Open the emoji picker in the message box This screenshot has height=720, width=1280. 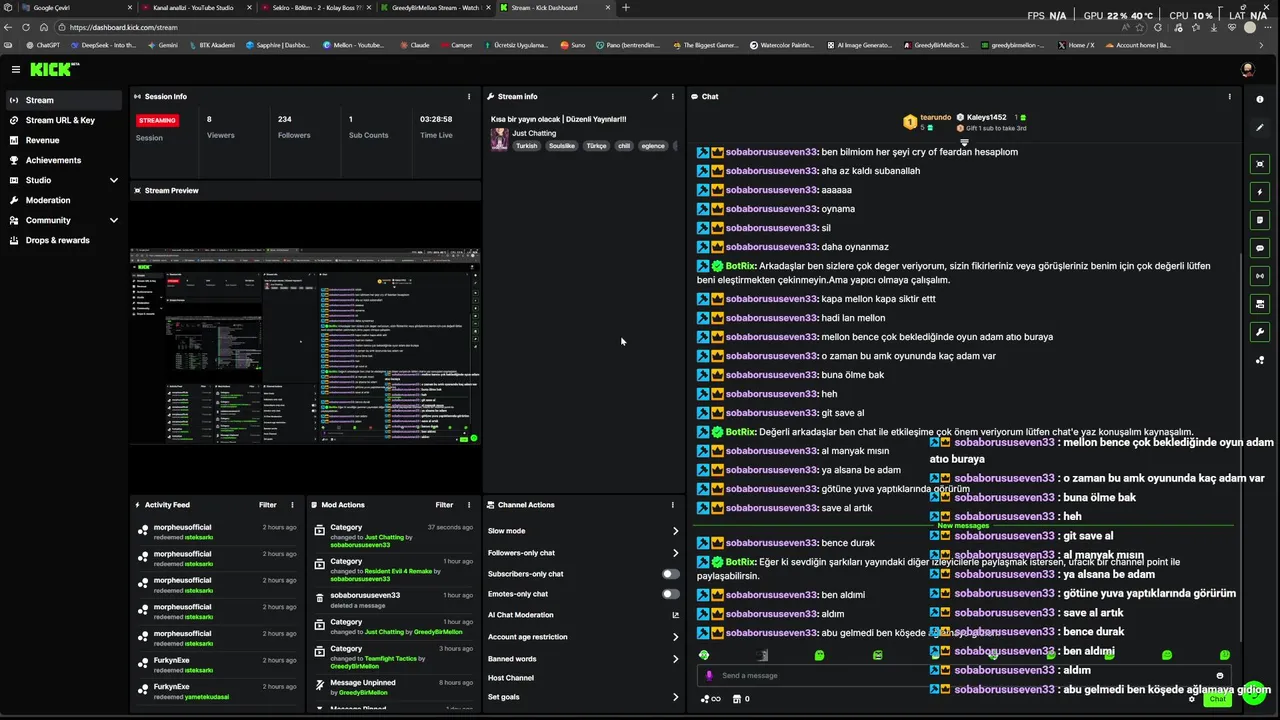[1219, 676]
